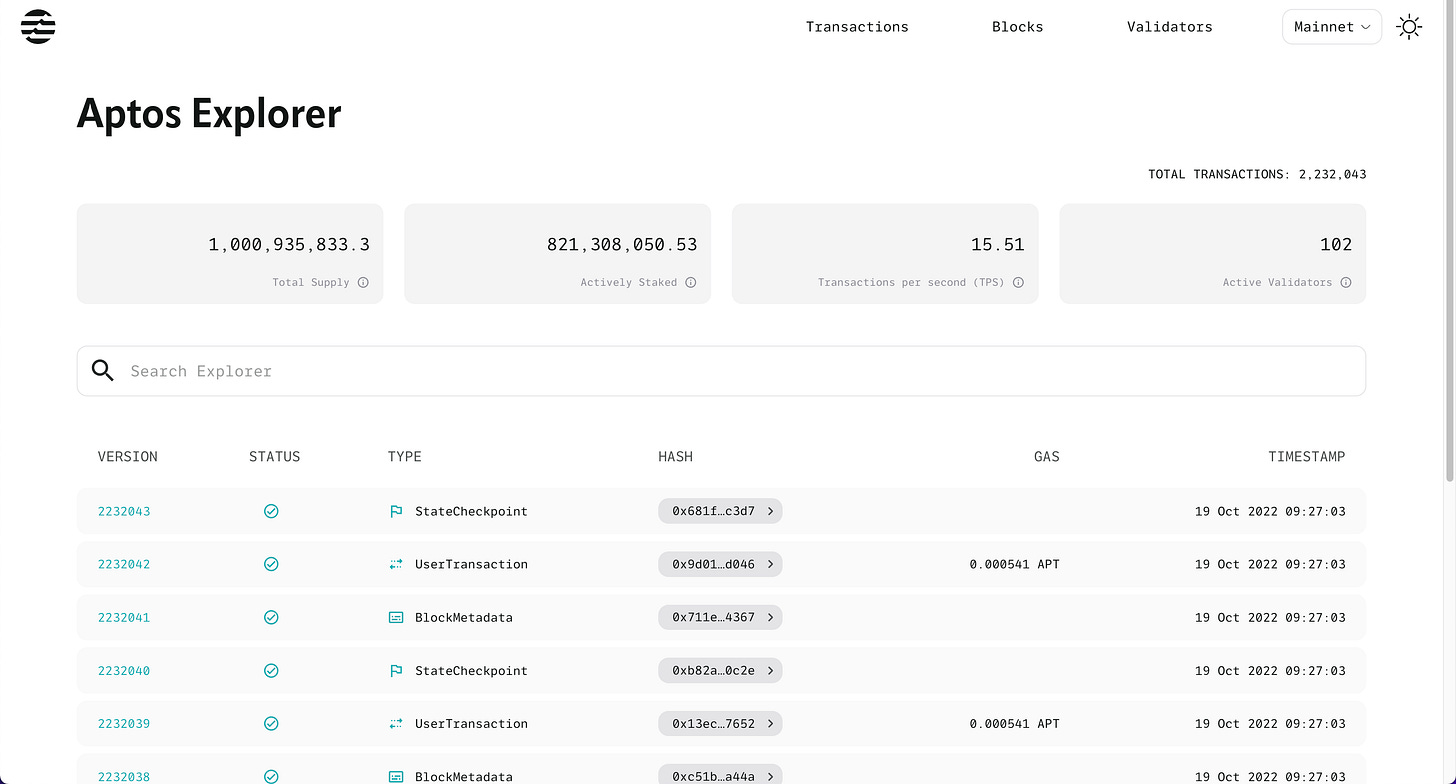Click StateCheckpoint flag icon in row 2232040

pyautogui.click(x=396, y=671)
